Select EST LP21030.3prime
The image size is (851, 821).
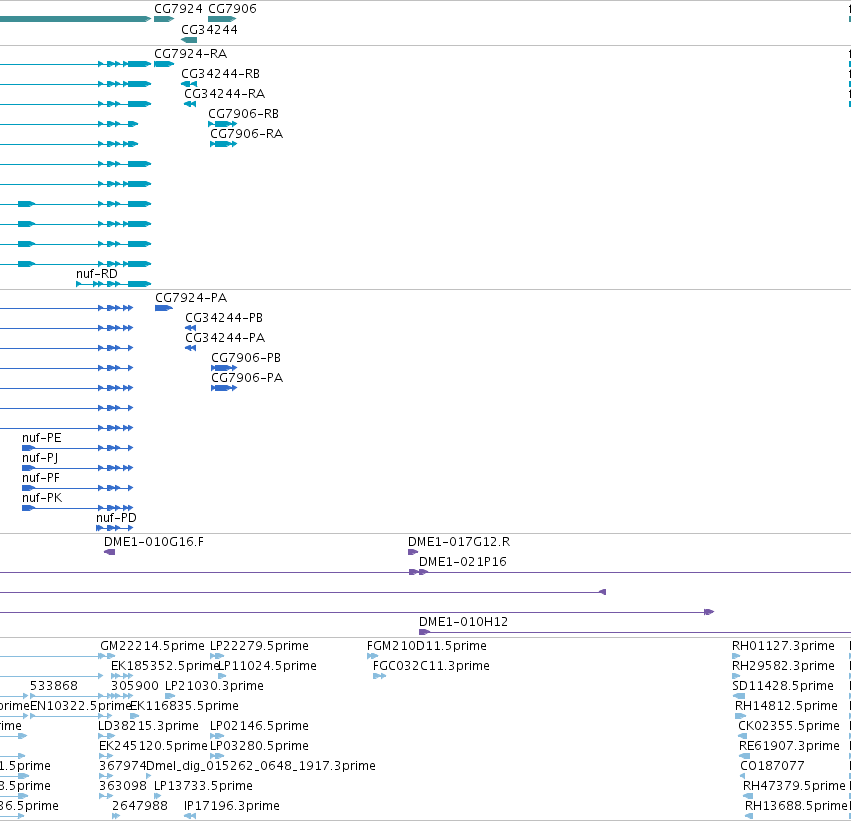coord(170,696)
